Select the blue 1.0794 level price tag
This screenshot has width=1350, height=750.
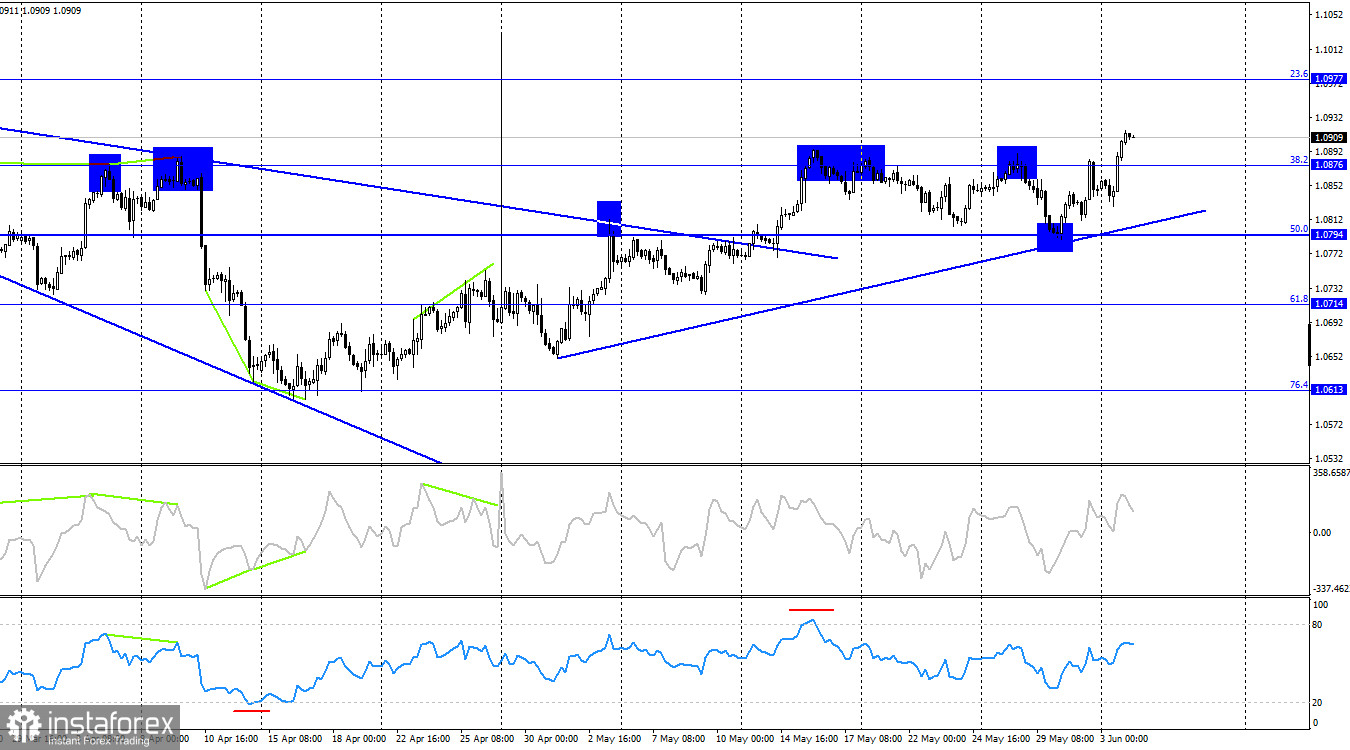coord(1329,235)
